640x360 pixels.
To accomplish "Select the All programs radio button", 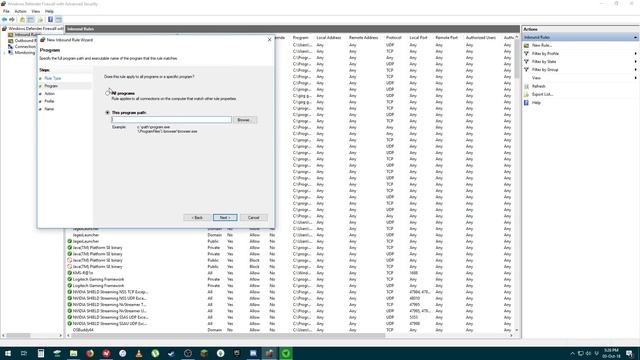I will pos(108,93).
